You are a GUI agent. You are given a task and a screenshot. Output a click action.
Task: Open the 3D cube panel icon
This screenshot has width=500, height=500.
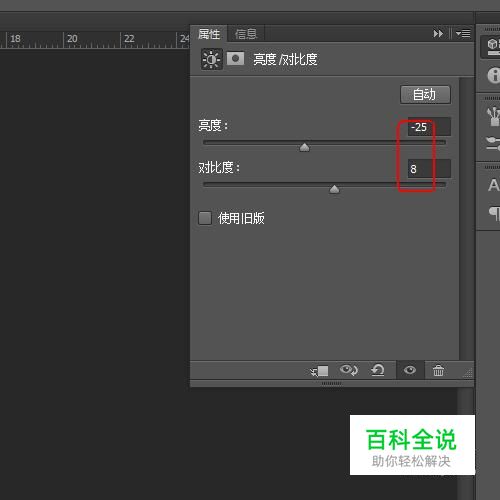[x=493, y=46]
